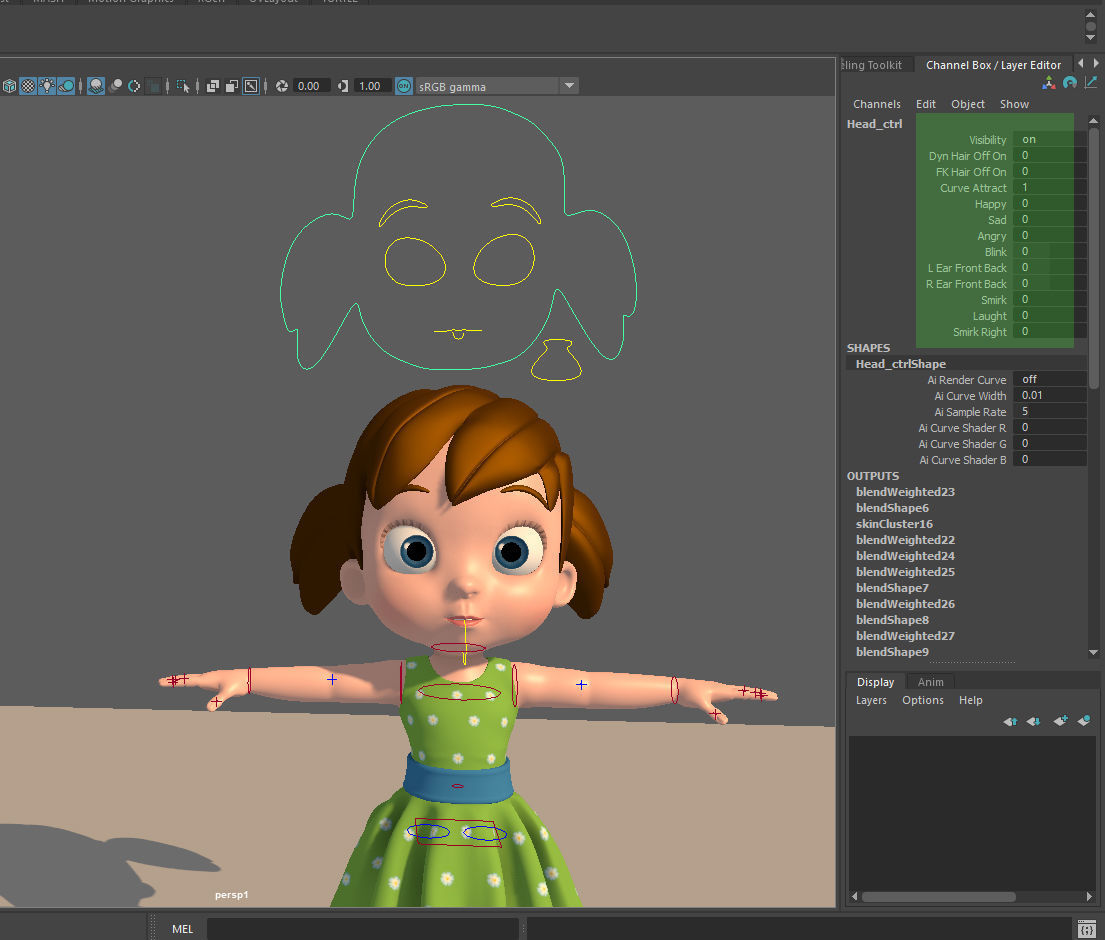Open the Options menu in Layer Editor

(x=922, y=700)
